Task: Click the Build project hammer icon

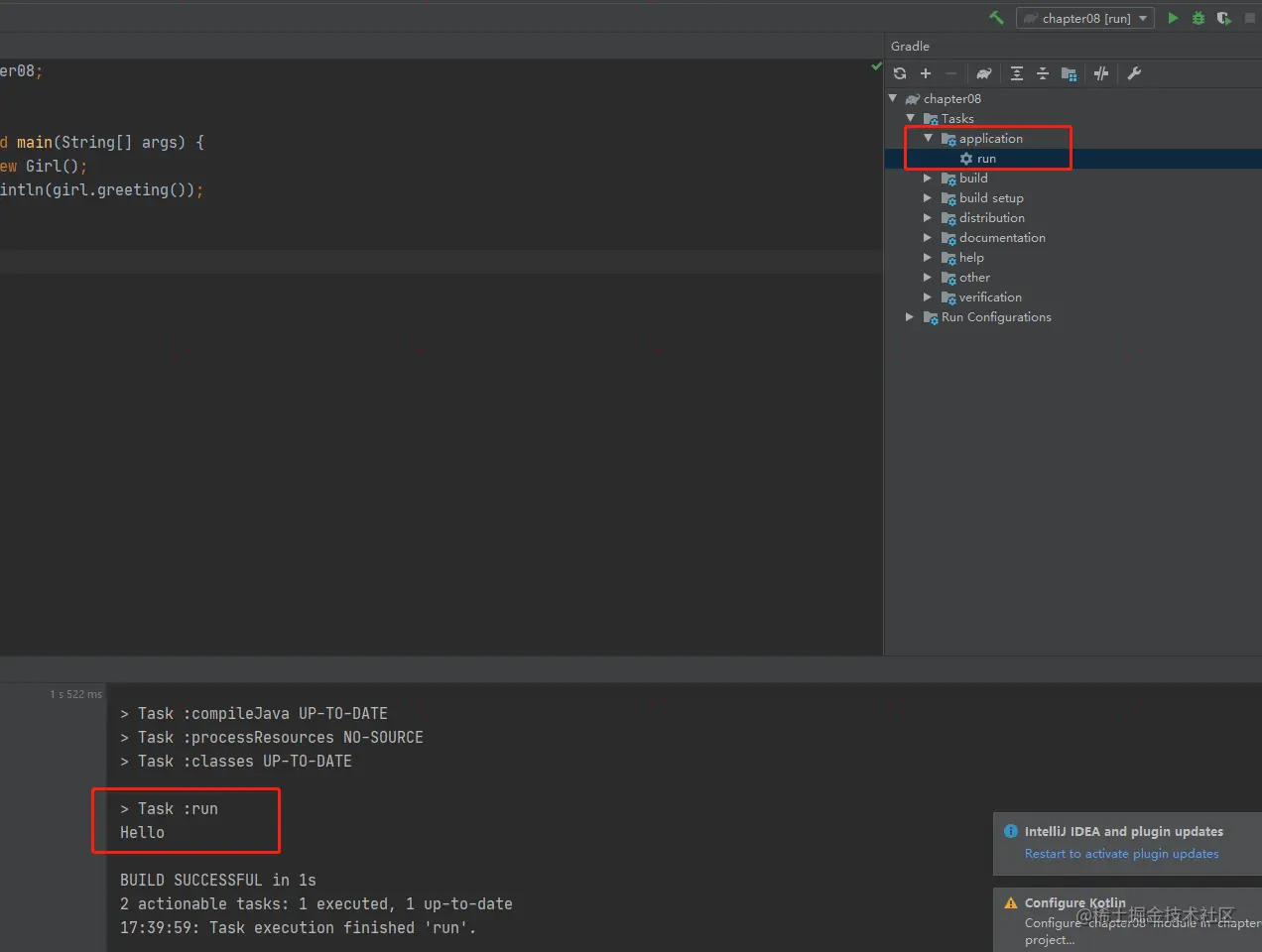Action: pos(996,18)
